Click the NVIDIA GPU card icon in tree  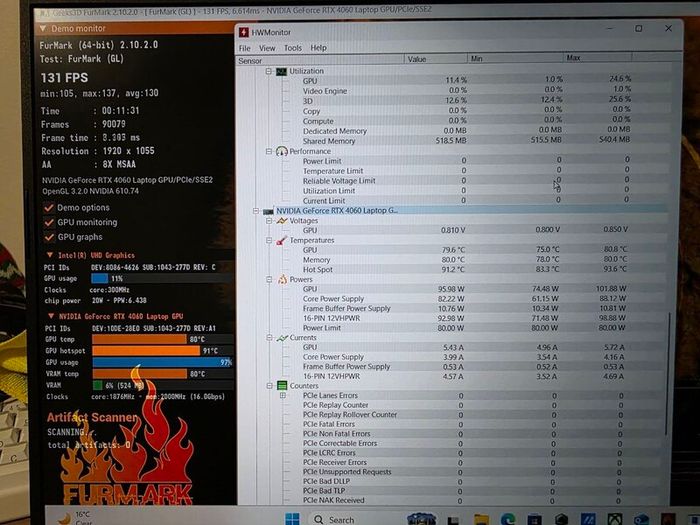click(x=268, y=211)
